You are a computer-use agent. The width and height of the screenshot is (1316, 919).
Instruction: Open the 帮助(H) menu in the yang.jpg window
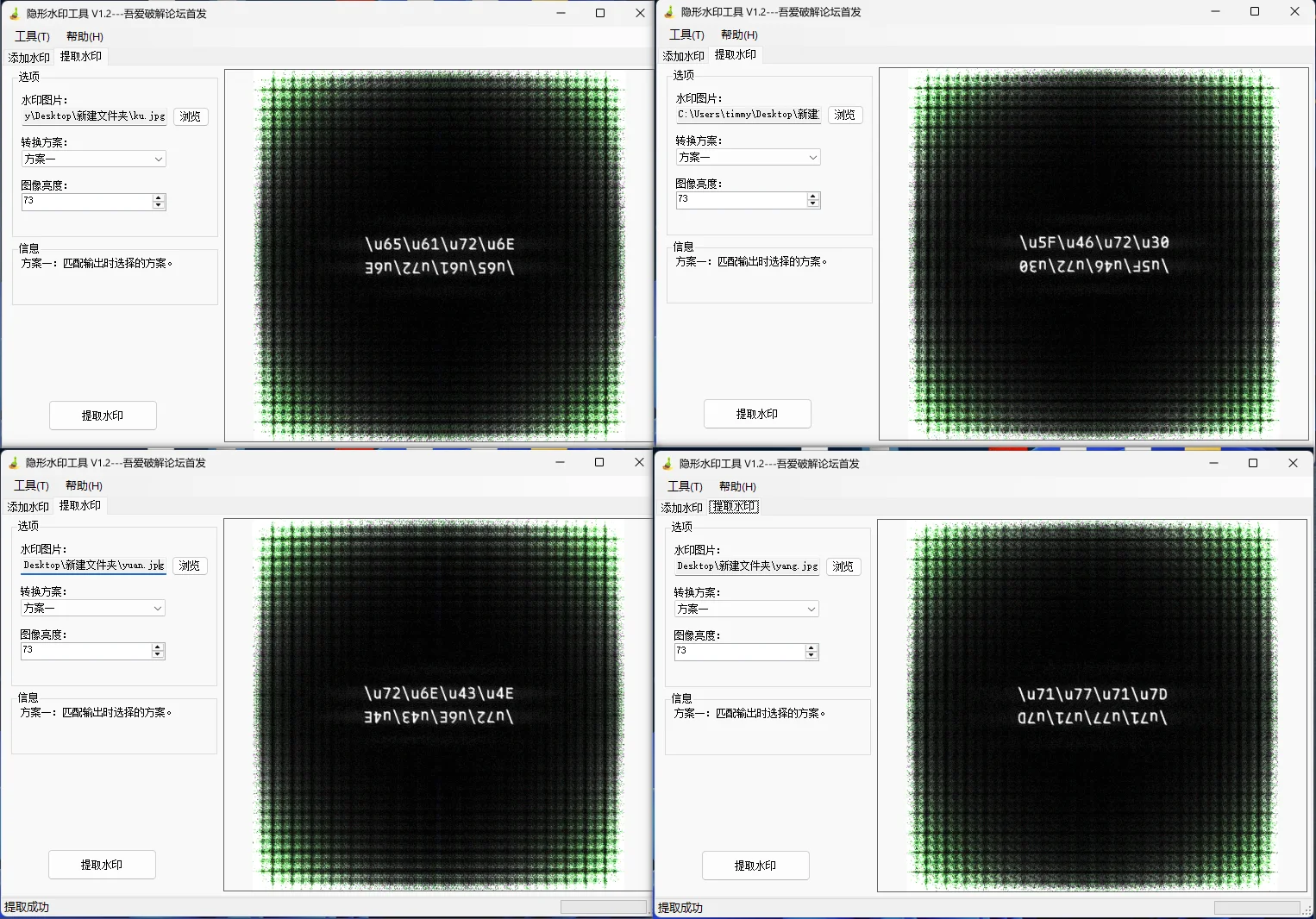[737, 486]
